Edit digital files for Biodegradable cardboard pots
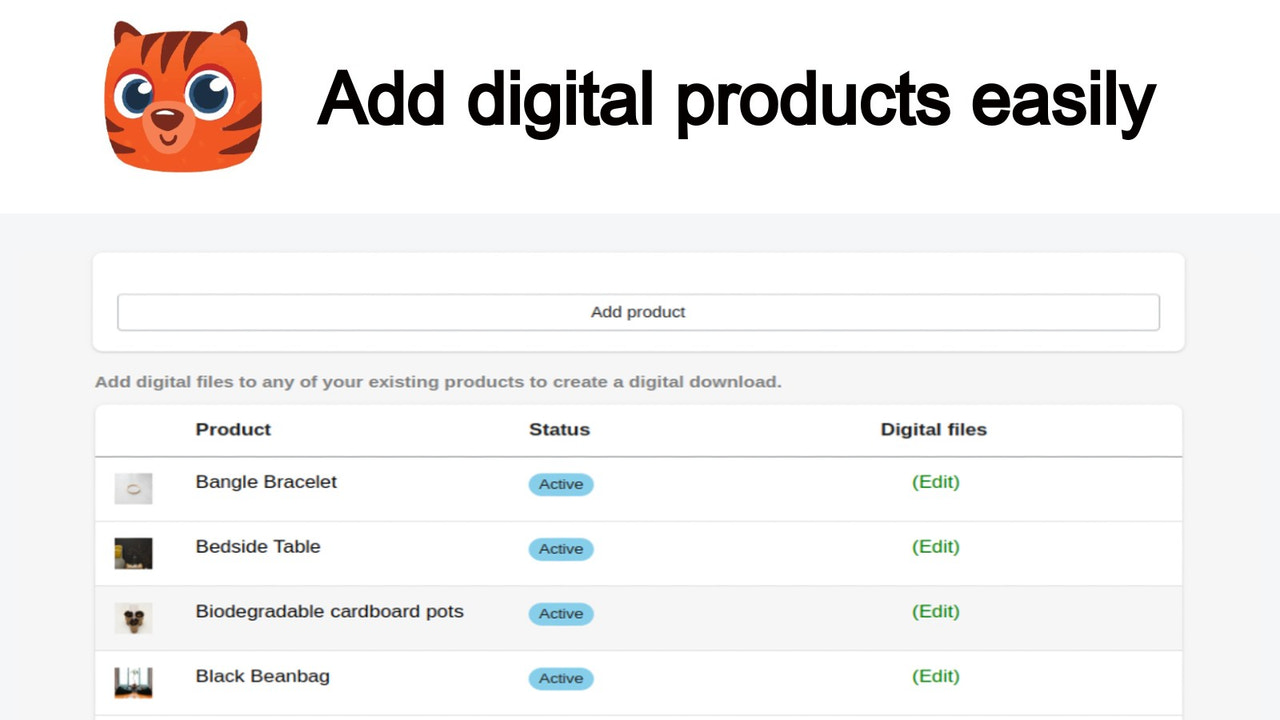The height and width of the screenshot is (720, 1280). coord(935,611)
